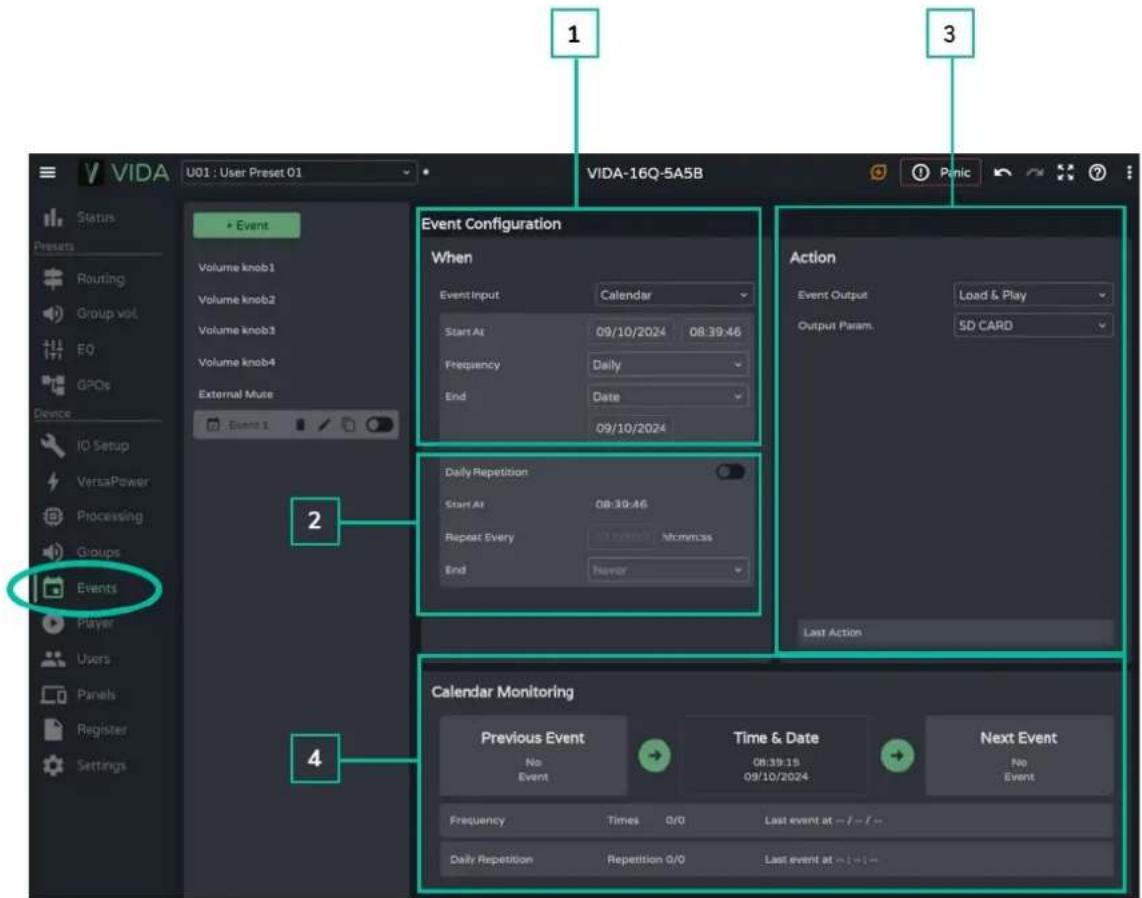Go to the Routing page

101,279
